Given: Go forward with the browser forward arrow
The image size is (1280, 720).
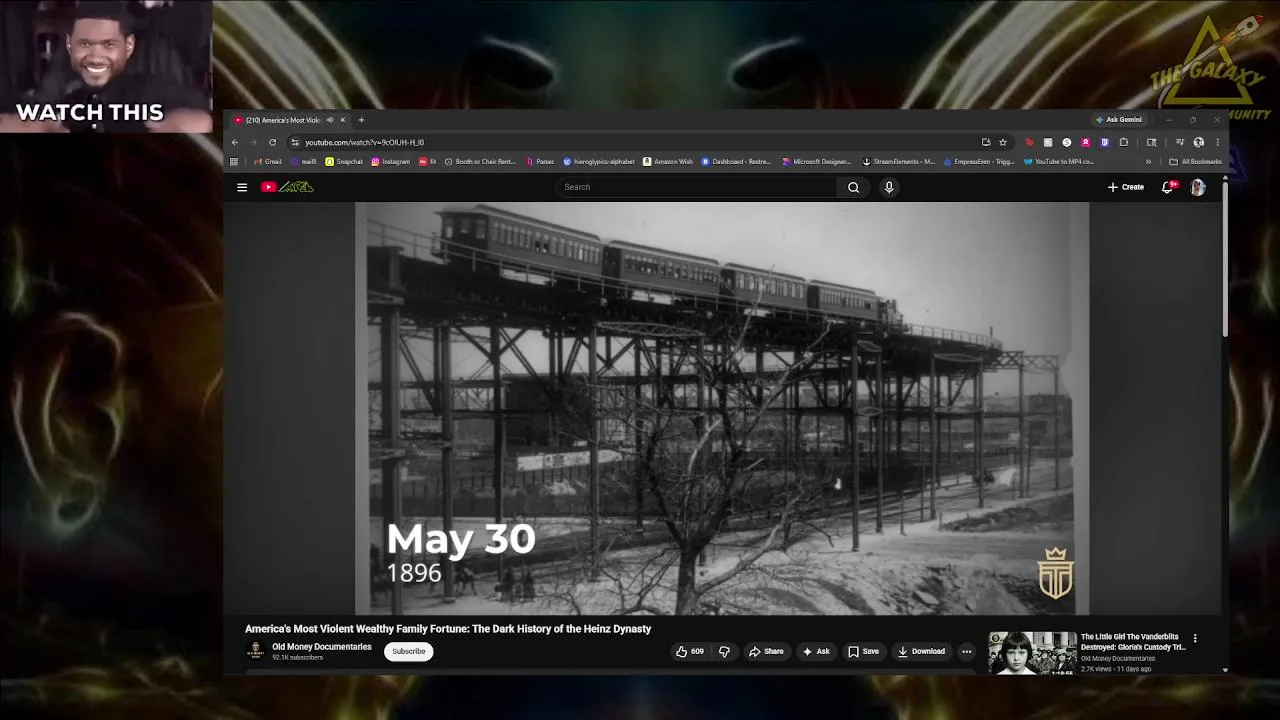Looking at the screenshot, I should tap(253, 142).
